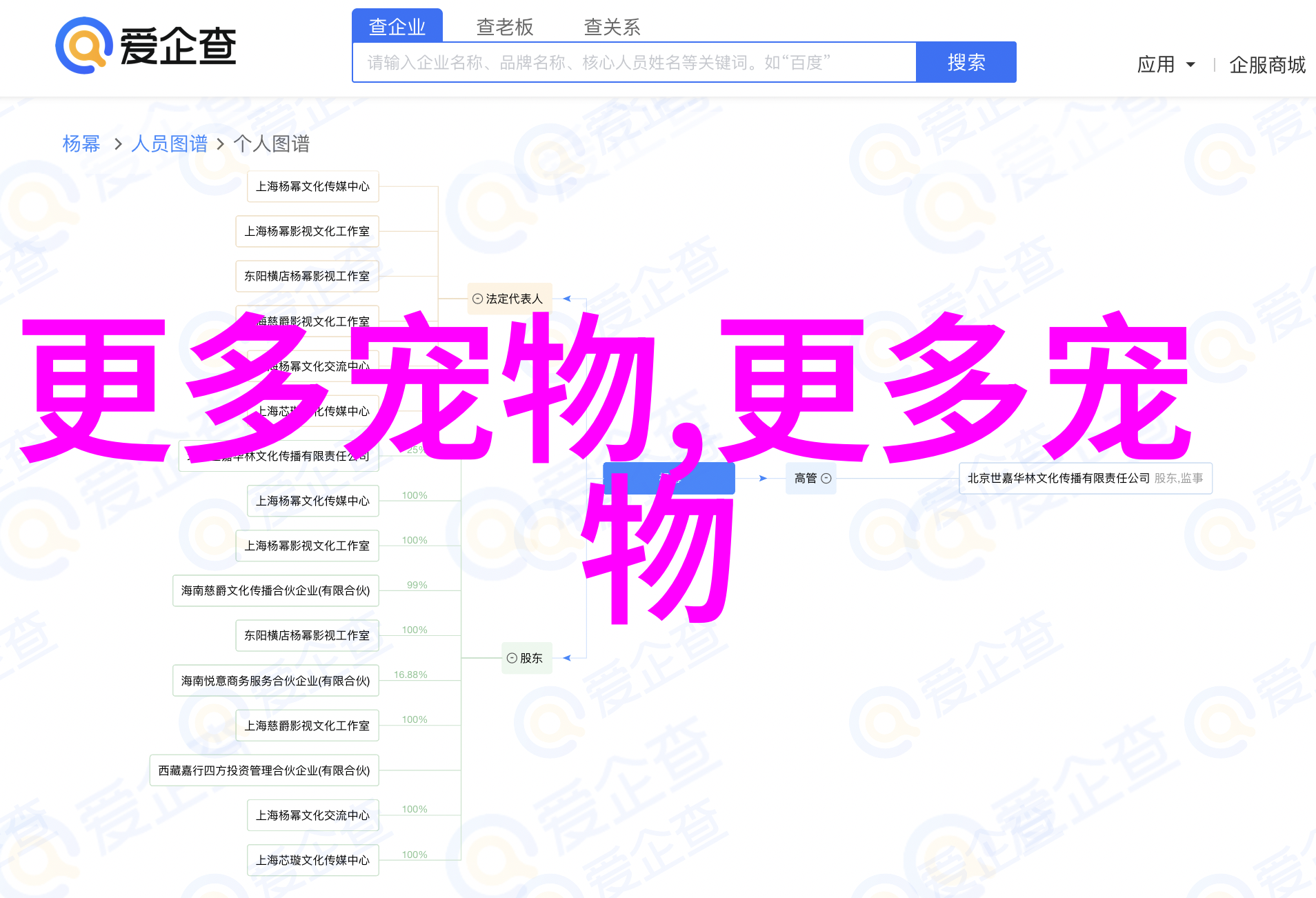Focus the company name search field
The width and height of the screenshot is (1316, 898).
635,63
